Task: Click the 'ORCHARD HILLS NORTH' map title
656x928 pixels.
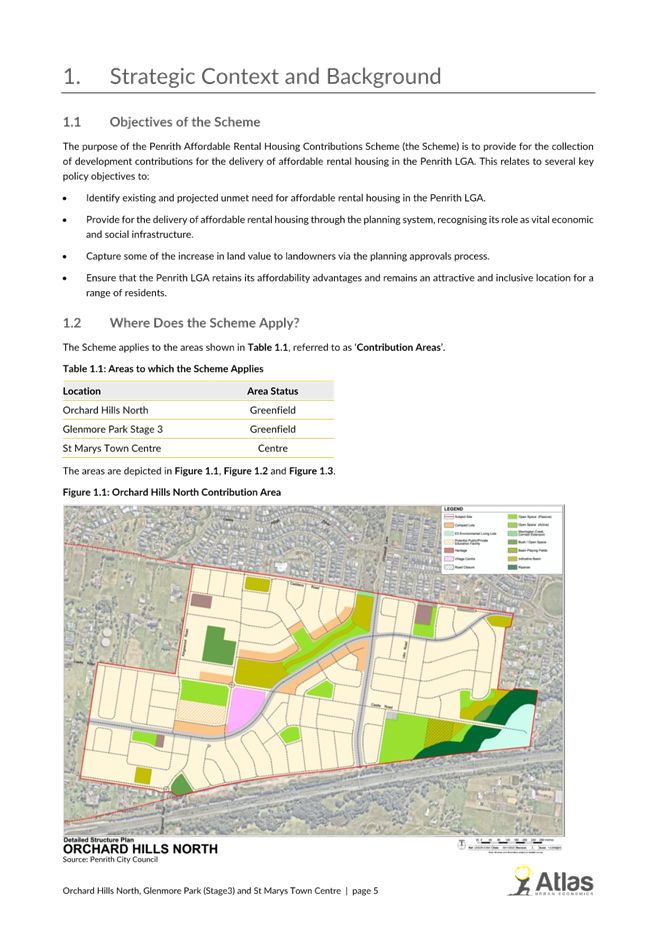Action: [x=140, y=849]
